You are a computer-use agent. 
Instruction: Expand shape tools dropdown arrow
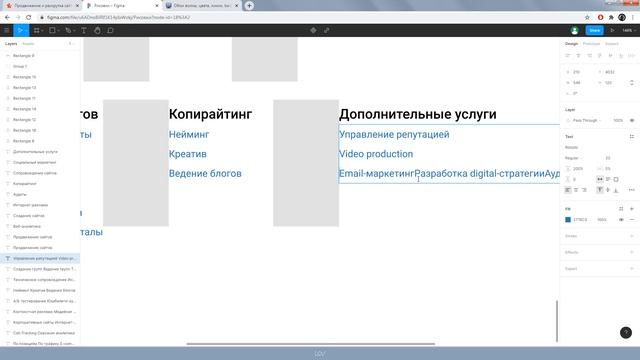[x=58, y=31]
